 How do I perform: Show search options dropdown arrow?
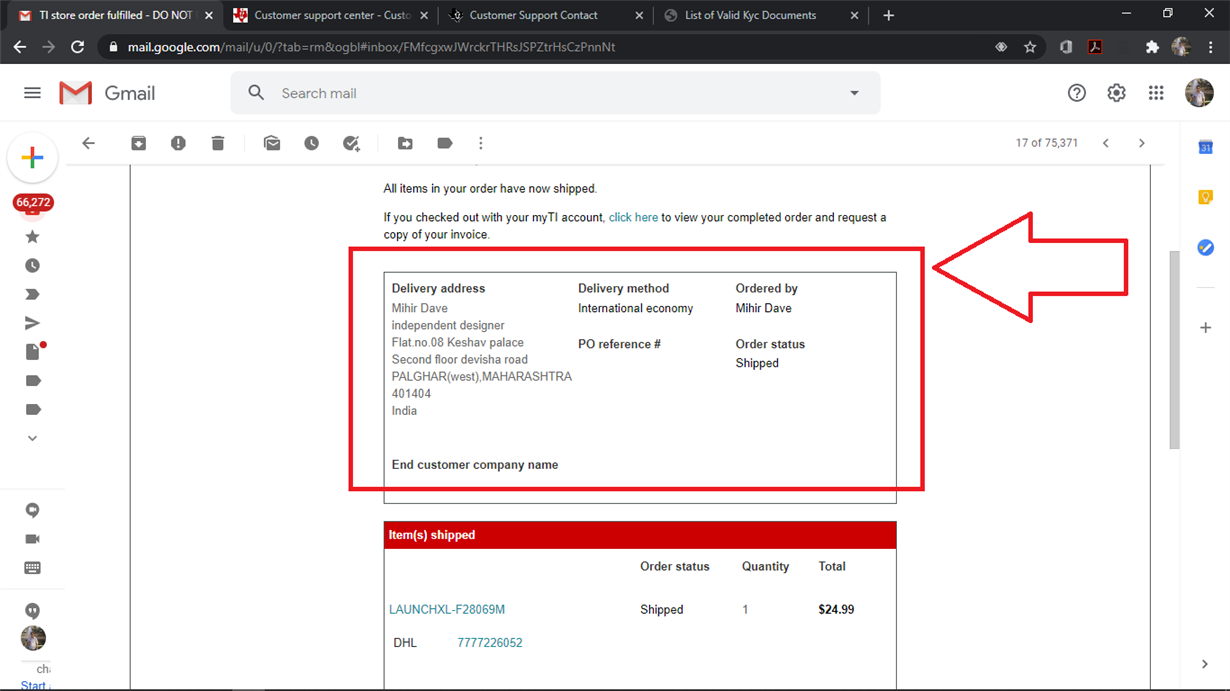pyautogui.click(x=854, y=93)
